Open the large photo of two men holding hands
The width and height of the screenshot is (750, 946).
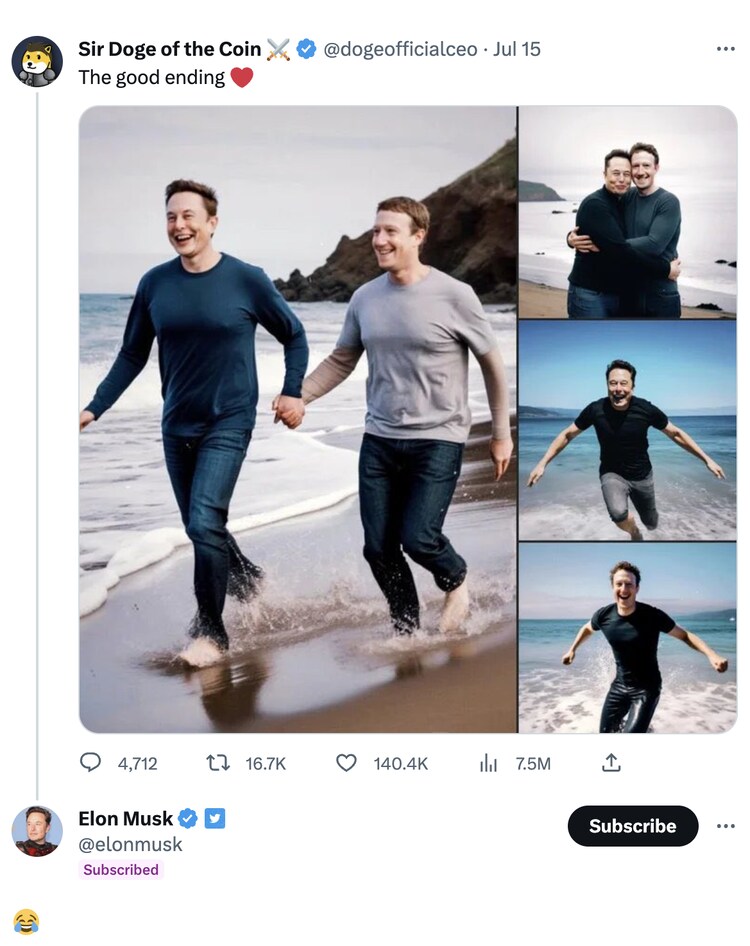[298, 420]
